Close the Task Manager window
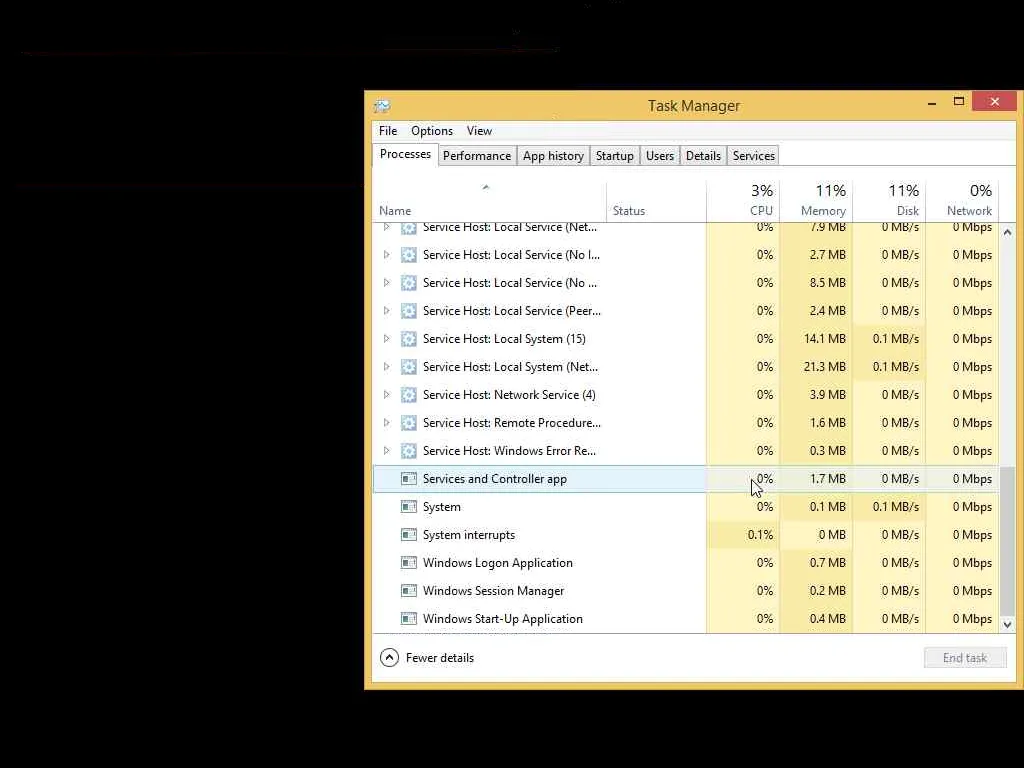Screen dimensions: 1024x768 tap(995, 101)
